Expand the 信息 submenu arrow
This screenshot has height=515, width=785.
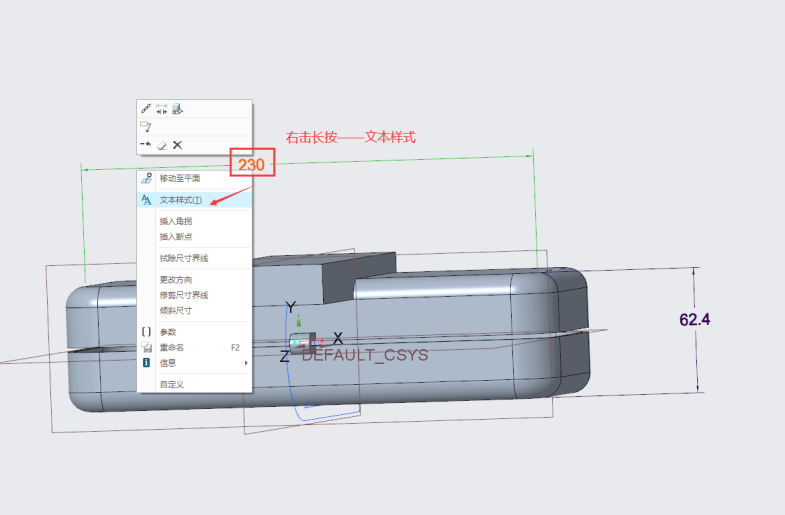(246, 363)
